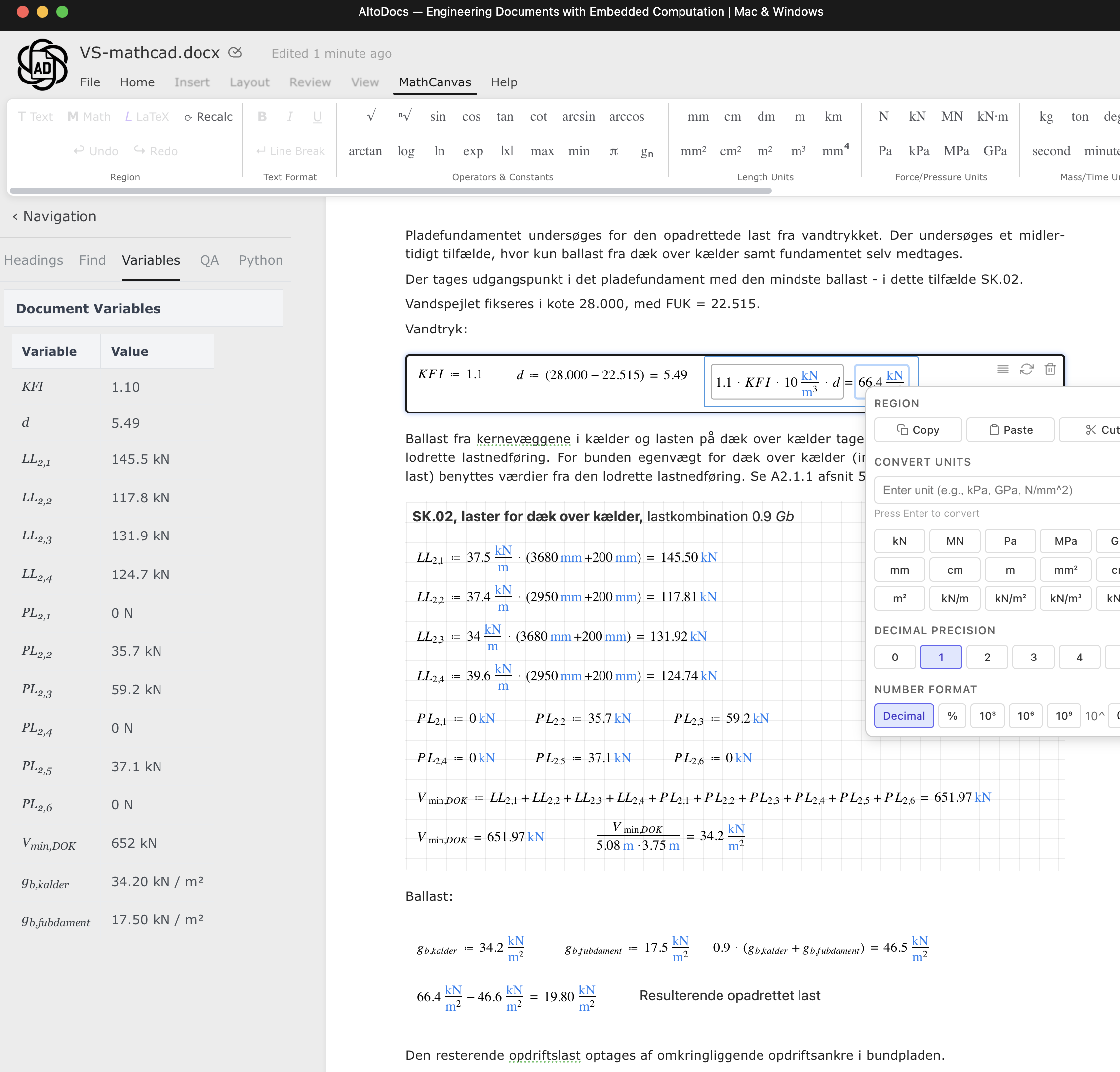The width and height of the screenshot is (1120, 1072).
Task: Open the Insert ribbon menu
Action: pos(192,82)
